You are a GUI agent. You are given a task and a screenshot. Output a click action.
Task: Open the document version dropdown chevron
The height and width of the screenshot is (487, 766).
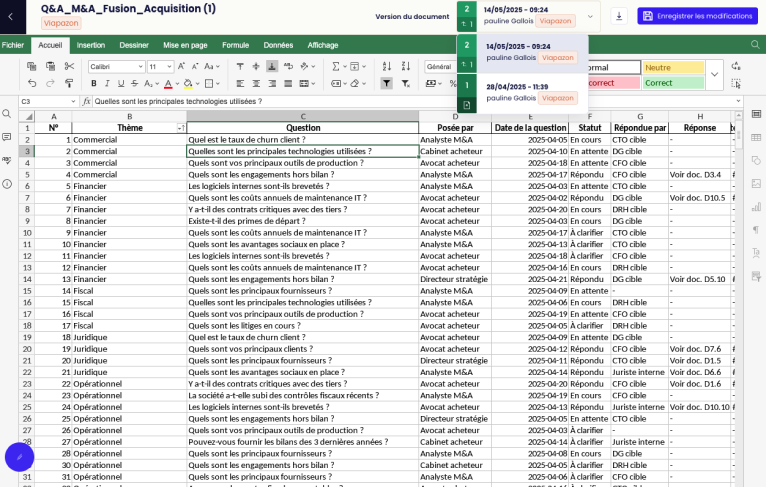[590, 16]
